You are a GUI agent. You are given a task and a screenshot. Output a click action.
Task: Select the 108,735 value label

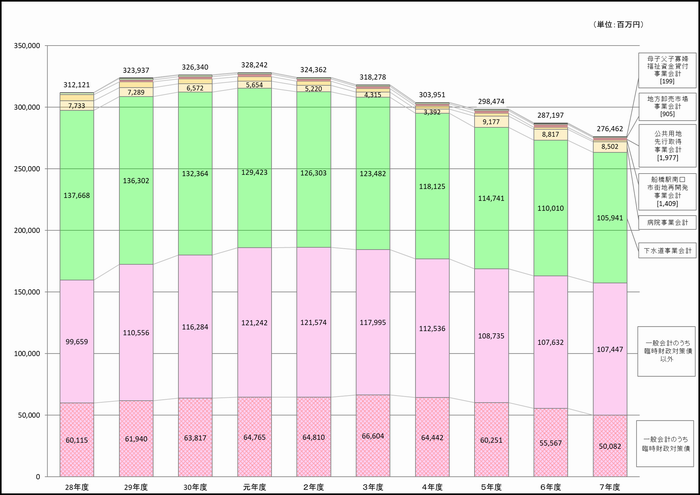(x=491, y=336)
